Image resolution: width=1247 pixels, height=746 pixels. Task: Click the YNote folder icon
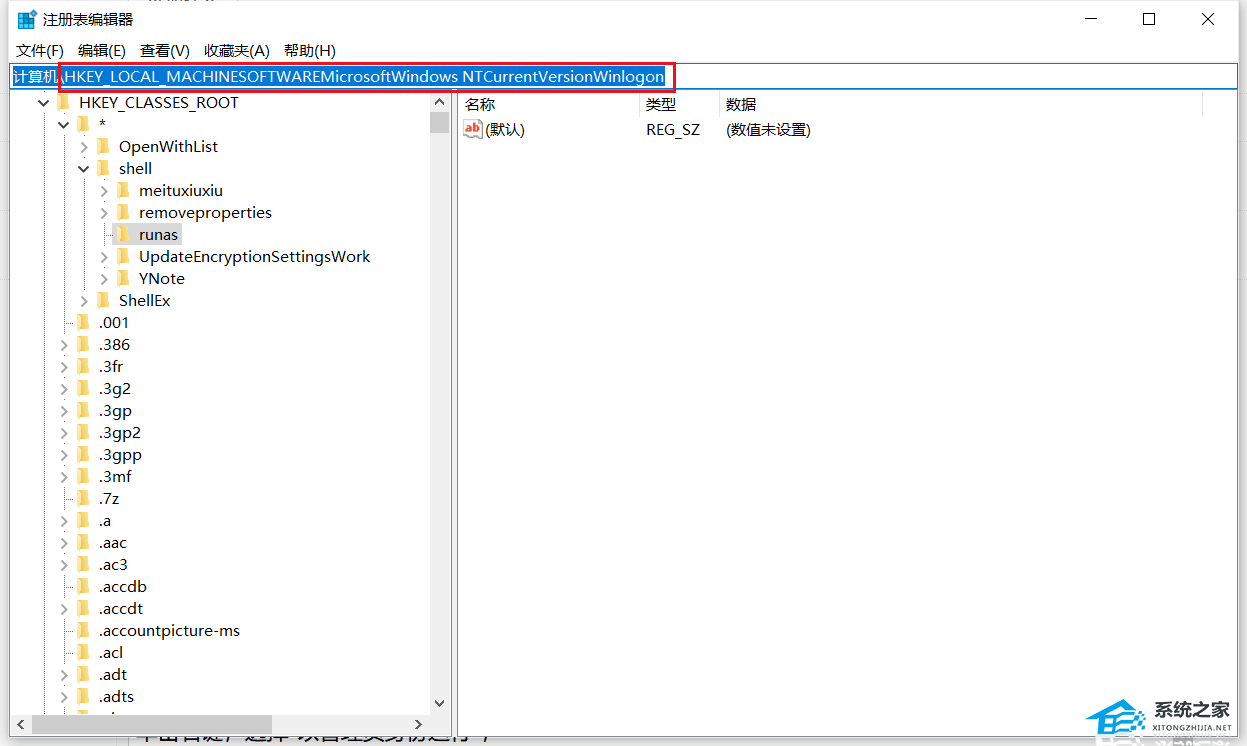(123, 278)
